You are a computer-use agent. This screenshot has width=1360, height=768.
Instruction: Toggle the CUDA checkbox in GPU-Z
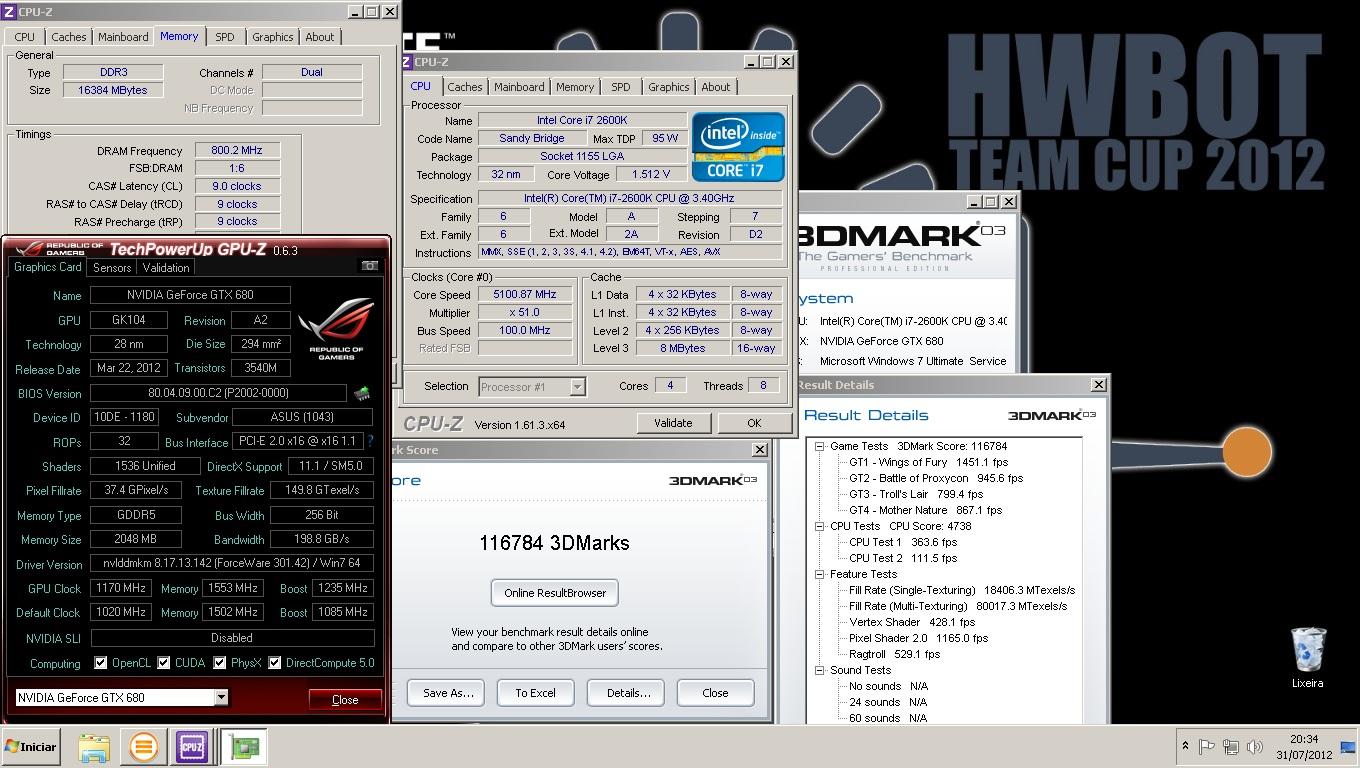163,663
